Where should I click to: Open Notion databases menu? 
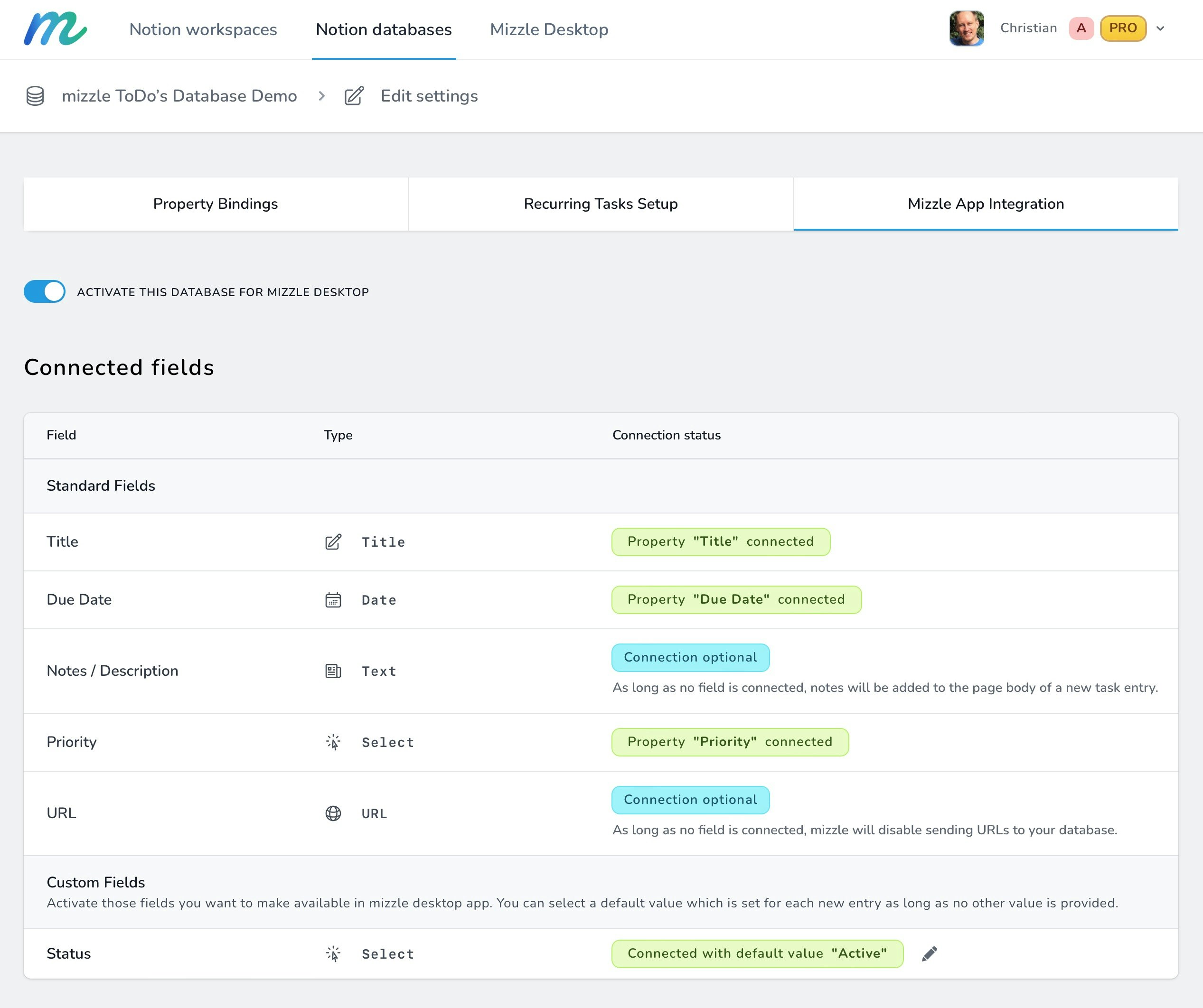pos(384,29)
